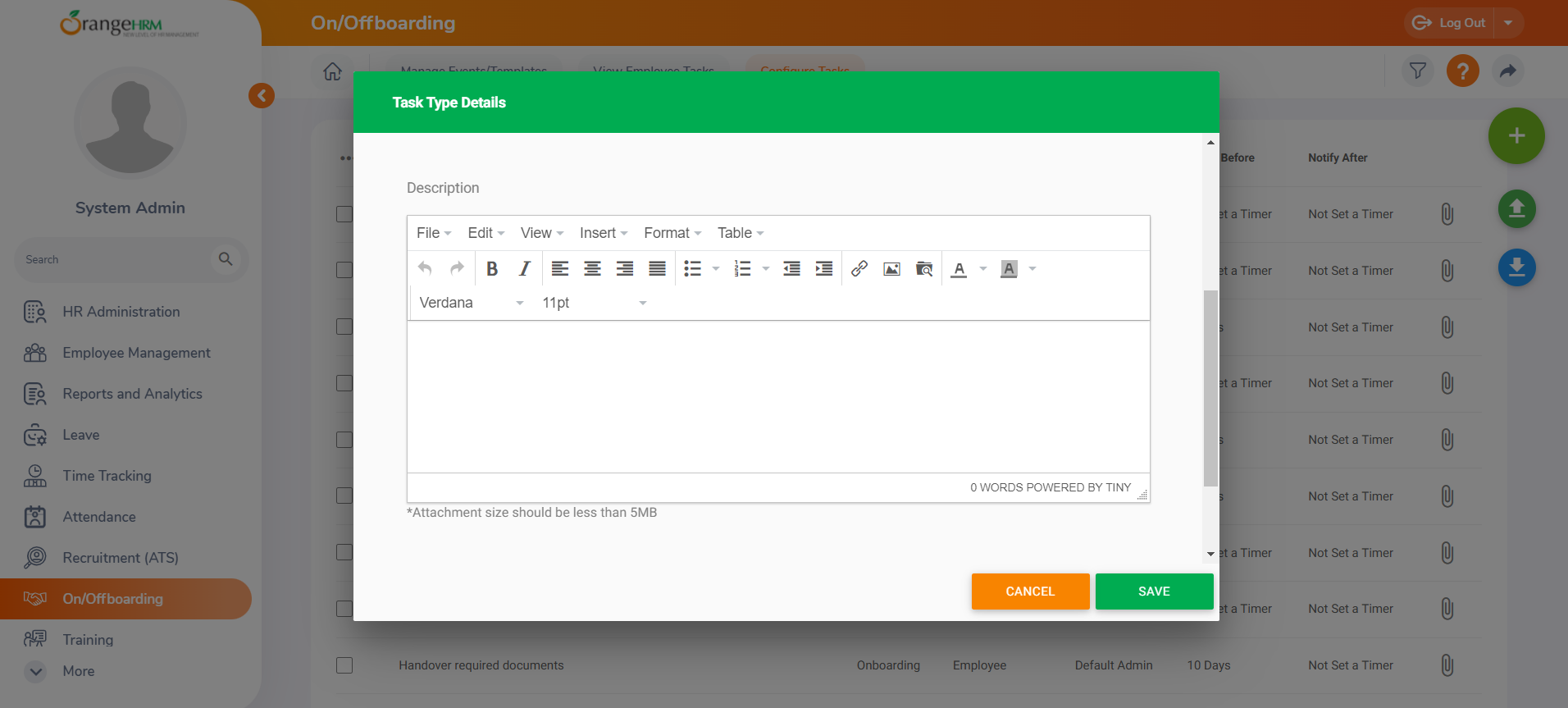The height and width of the screenshot is (708, 1568).
Task: Tick checkbox for Handover required documents
Action: coord(344,665)
